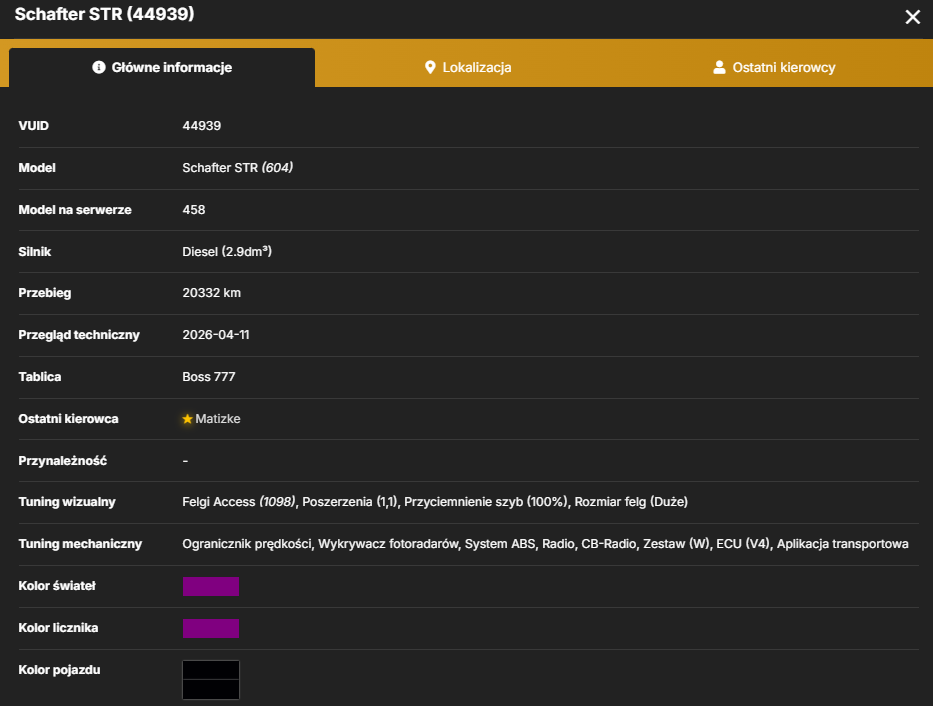The width and height of the screenshot is (933, 706).
Task: Click the Wykrywacz fotoradarów tuning entry
Action: click(x=388, y=544)
